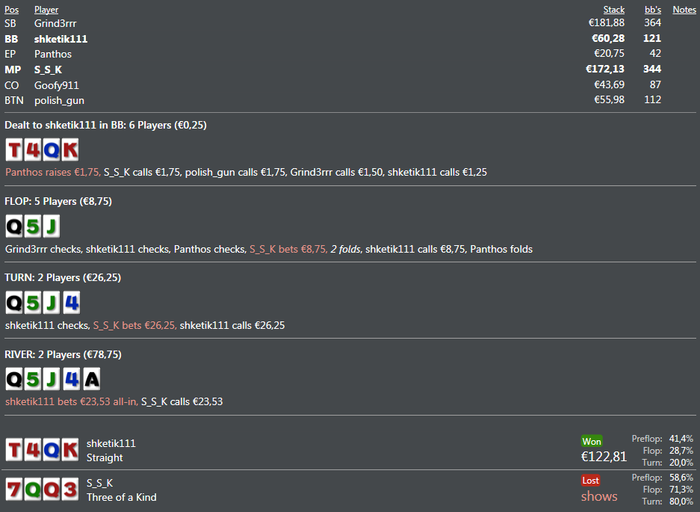Click the Stack column header

[613, 10]
